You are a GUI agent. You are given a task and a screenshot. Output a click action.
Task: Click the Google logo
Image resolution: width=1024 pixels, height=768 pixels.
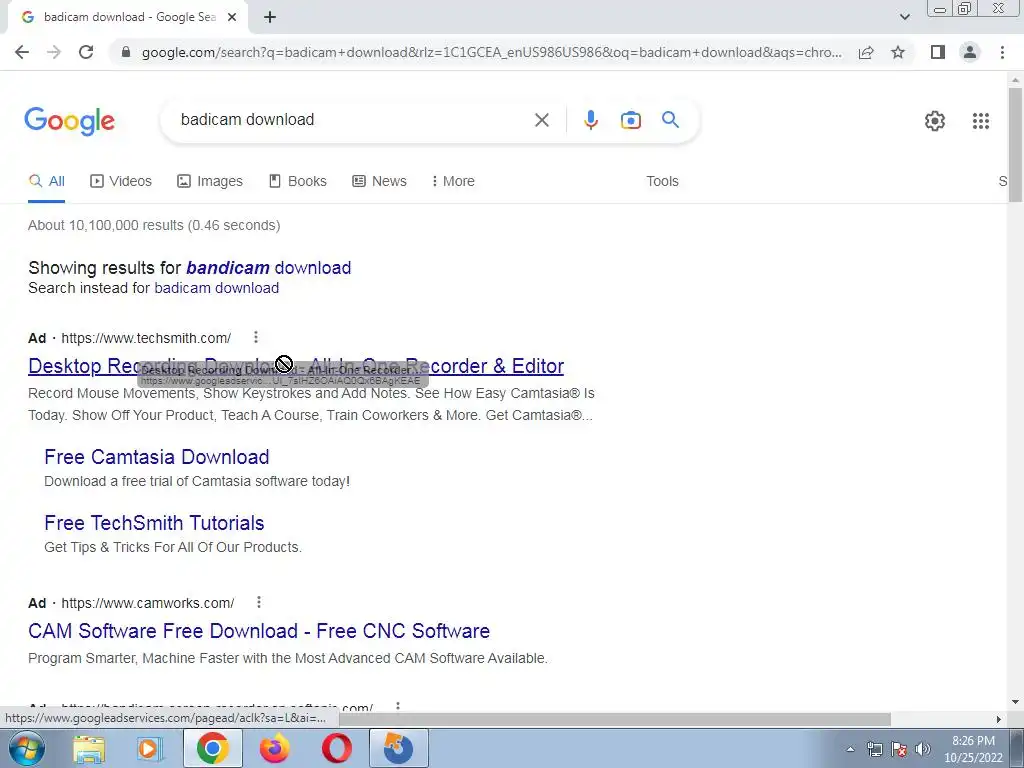pos(69,121)
